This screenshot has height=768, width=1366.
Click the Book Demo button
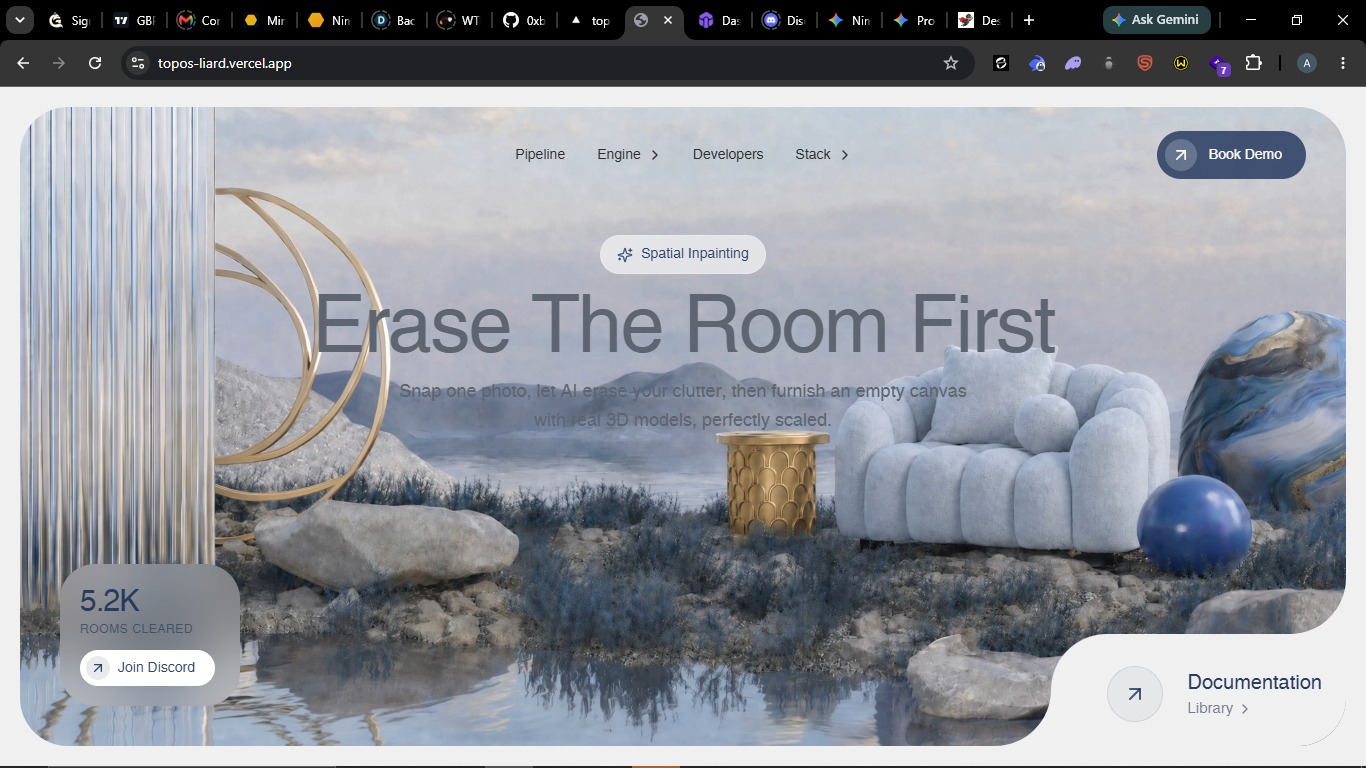[x=1231, y=155]
